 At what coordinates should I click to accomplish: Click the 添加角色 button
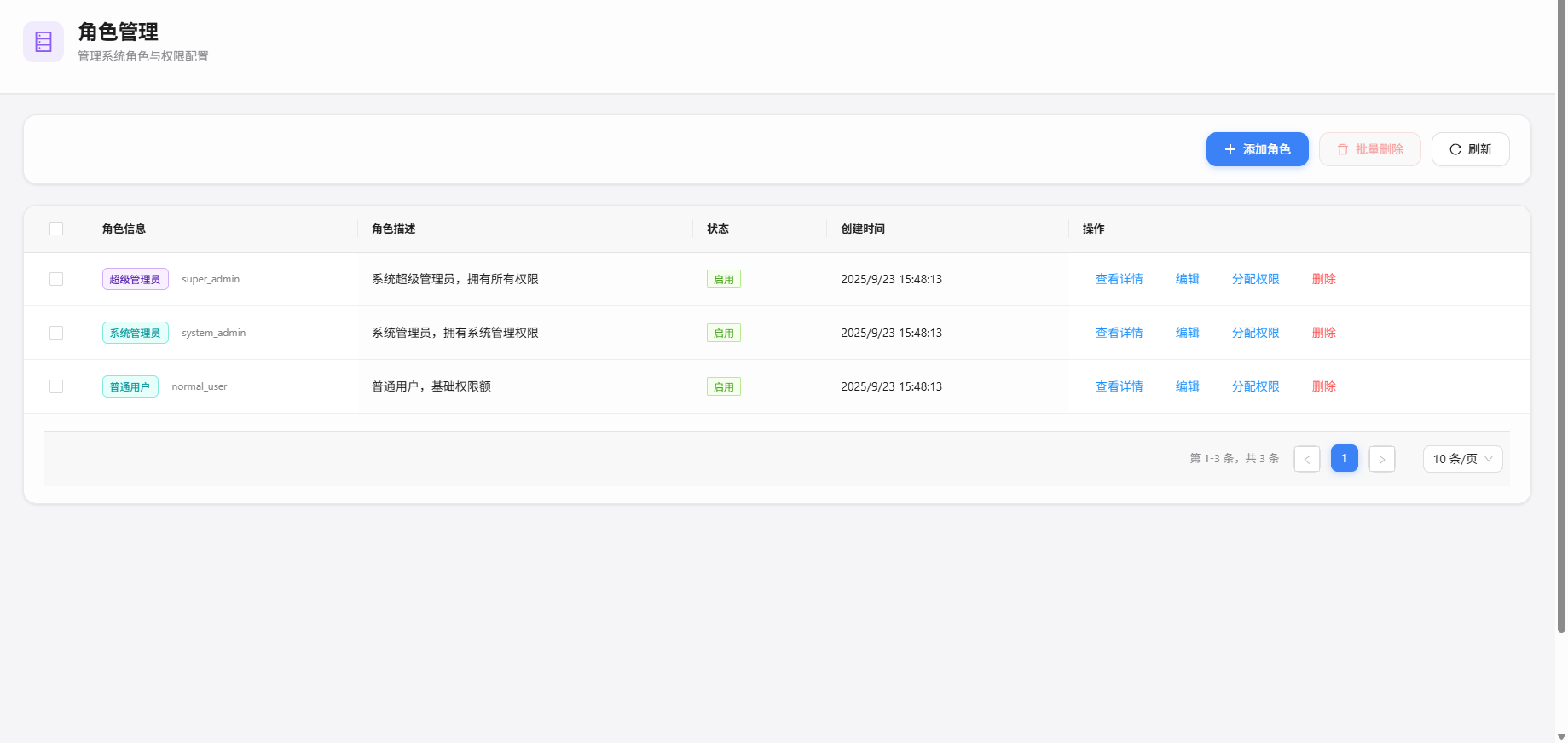(1257, 149)
